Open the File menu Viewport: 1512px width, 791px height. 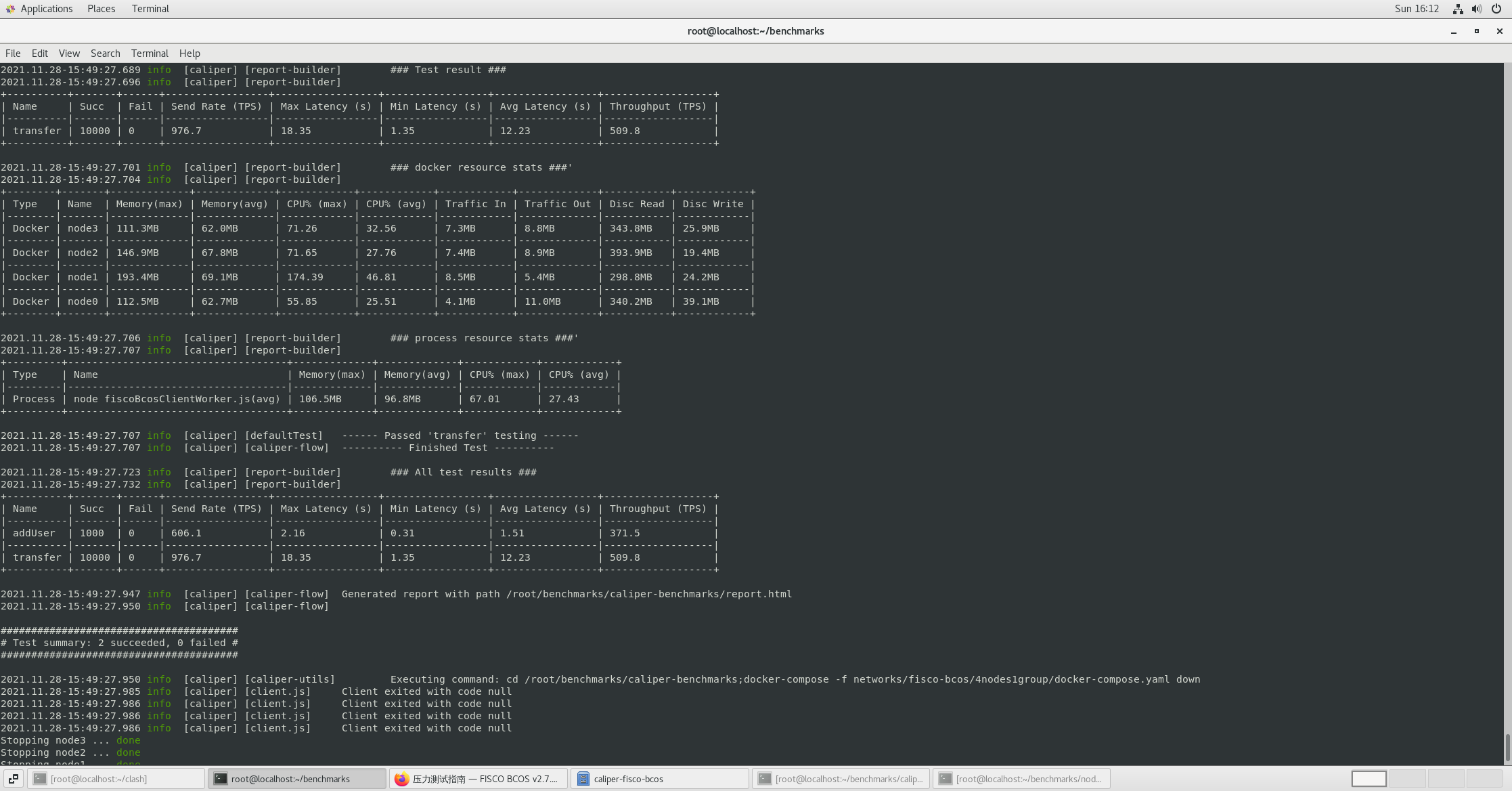pyautogui.click(x=13, y=54)
